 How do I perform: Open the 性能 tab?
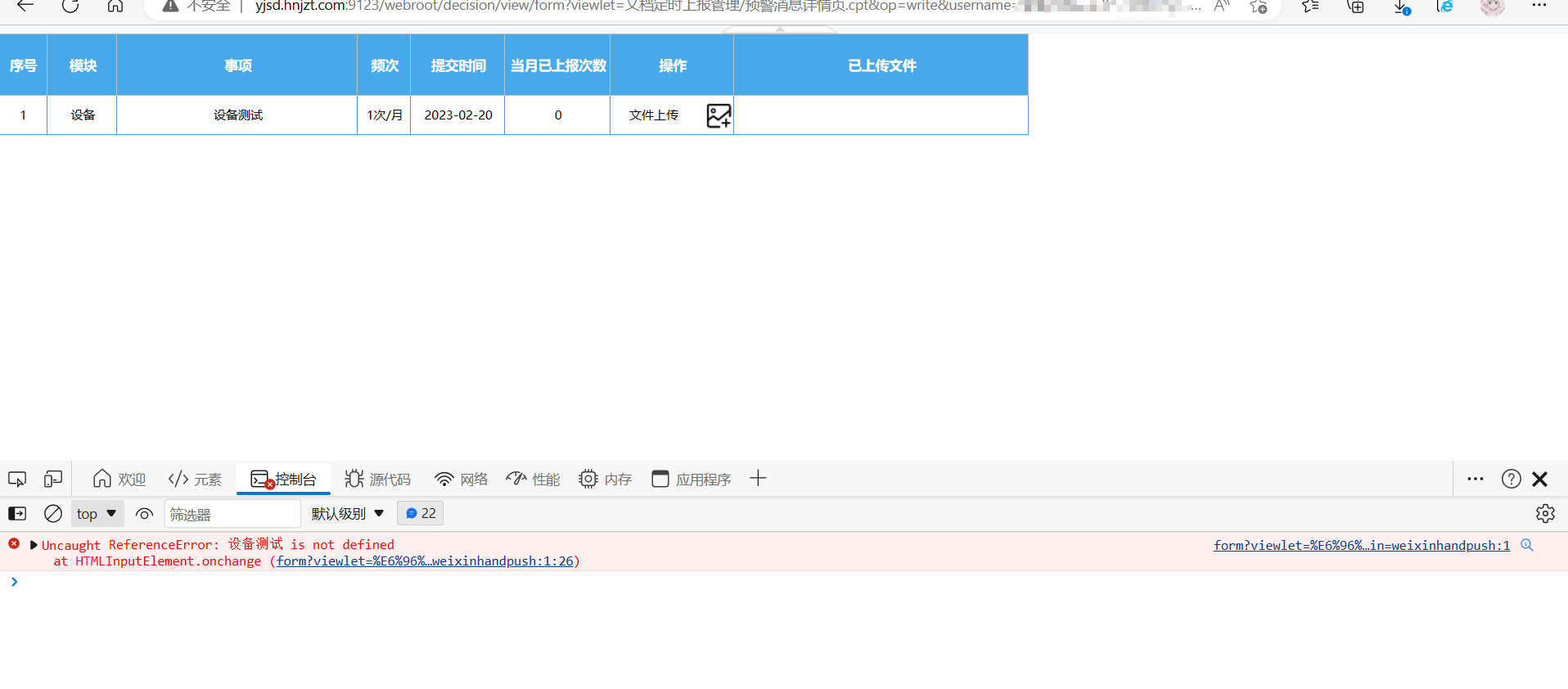533,479
